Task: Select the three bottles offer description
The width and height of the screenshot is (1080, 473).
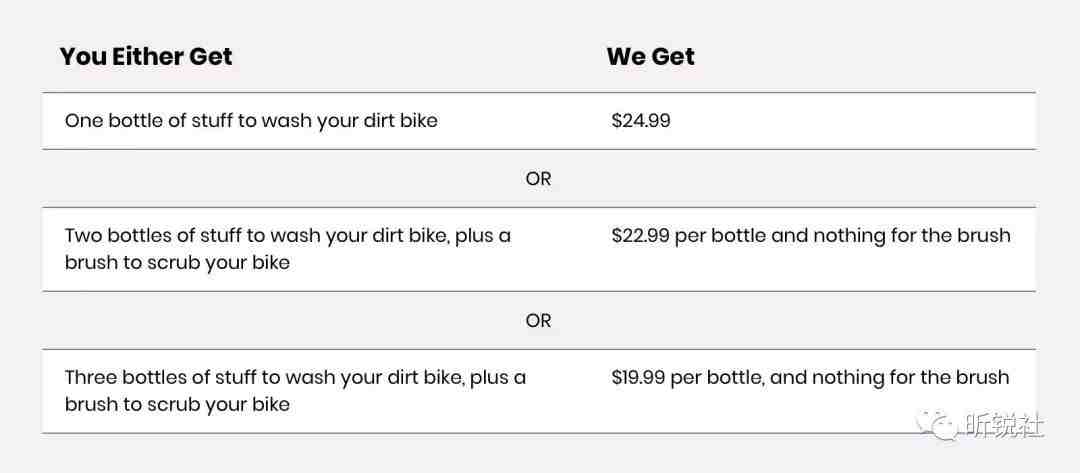Action: click(295, 390)
